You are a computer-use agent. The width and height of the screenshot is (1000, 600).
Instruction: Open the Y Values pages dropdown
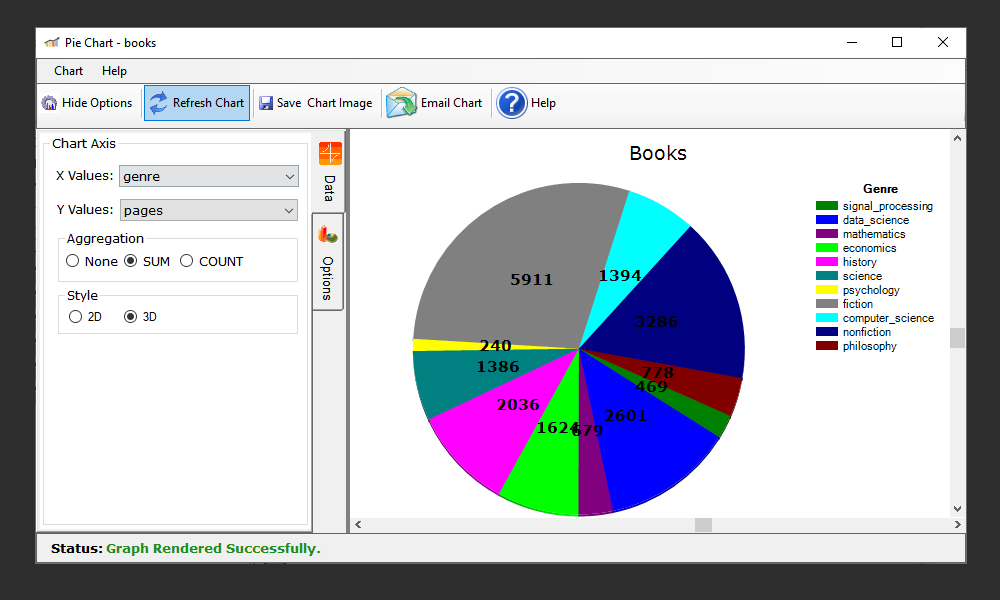point(209,210)
